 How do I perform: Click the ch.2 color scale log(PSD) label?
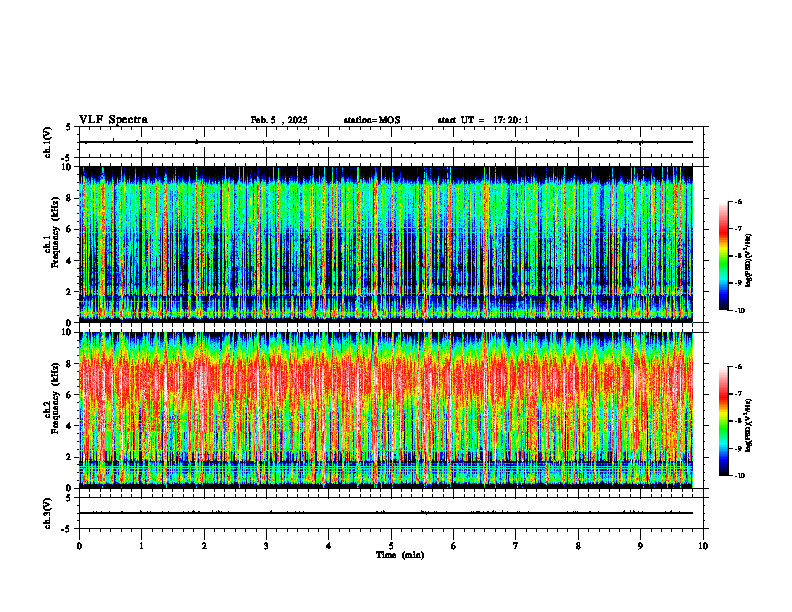pos(749,425)
